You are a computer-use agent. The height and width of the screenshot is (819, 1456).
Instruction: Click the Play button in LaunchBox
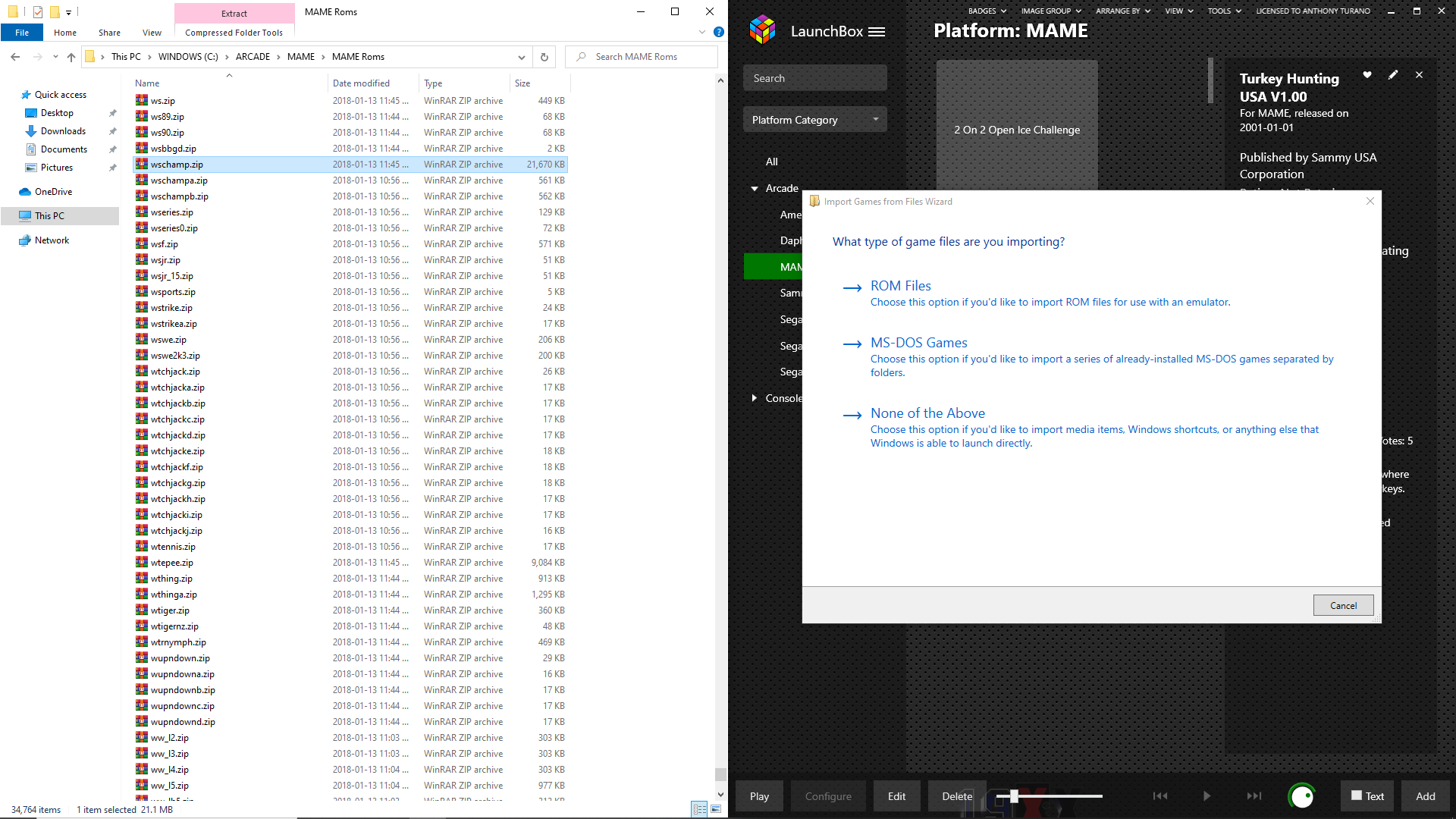[759, 796]
